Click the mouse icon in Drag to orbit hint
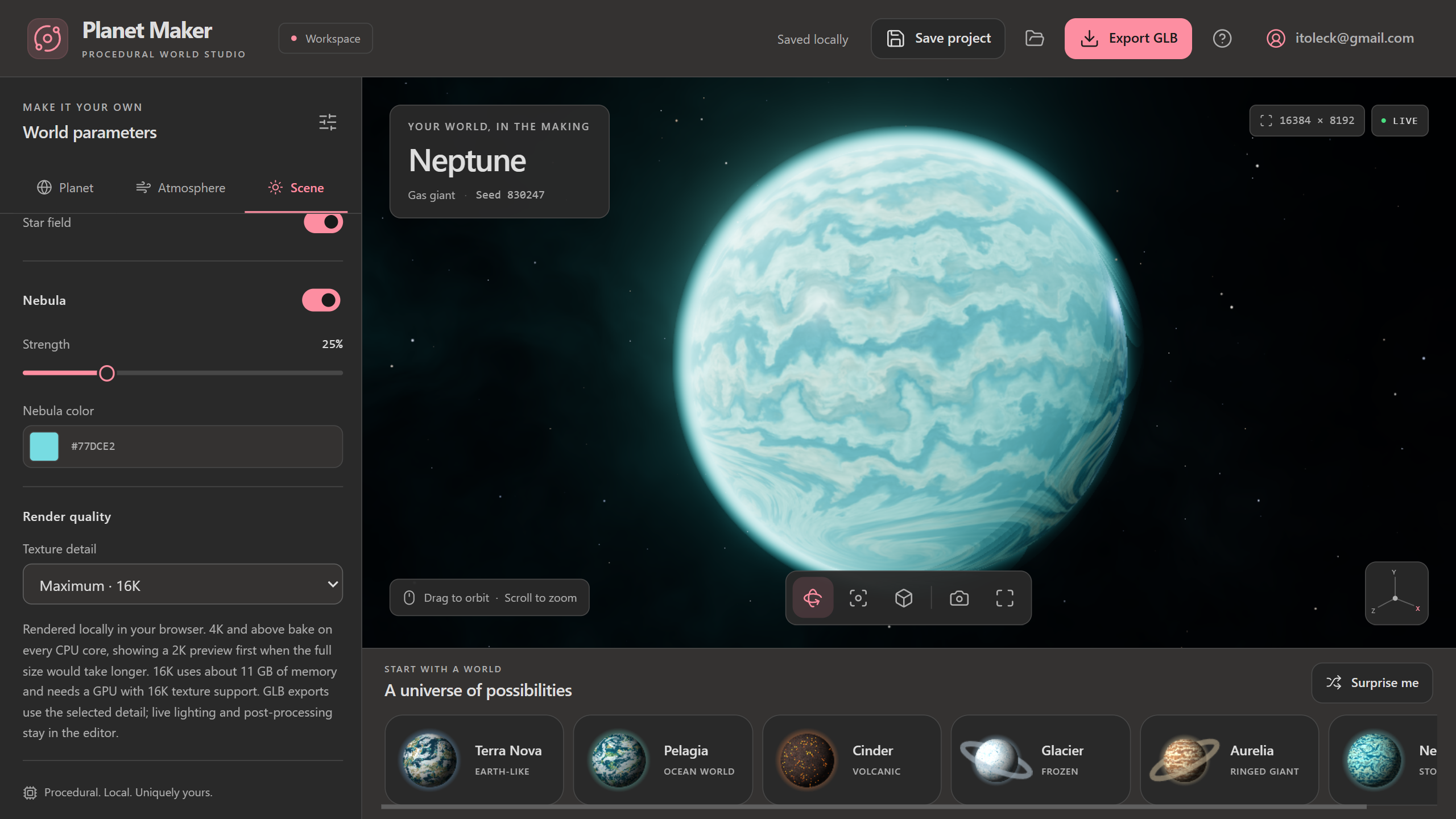 tap(409, 598)
